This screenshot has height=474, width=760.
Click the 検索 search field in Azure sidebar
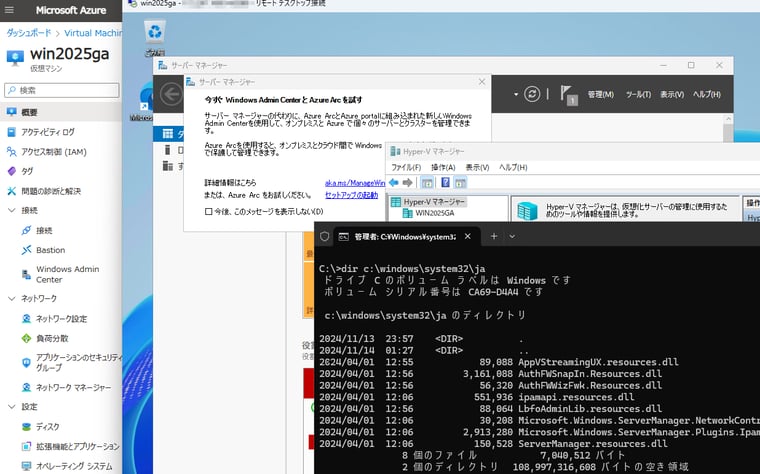pos(62,90)
